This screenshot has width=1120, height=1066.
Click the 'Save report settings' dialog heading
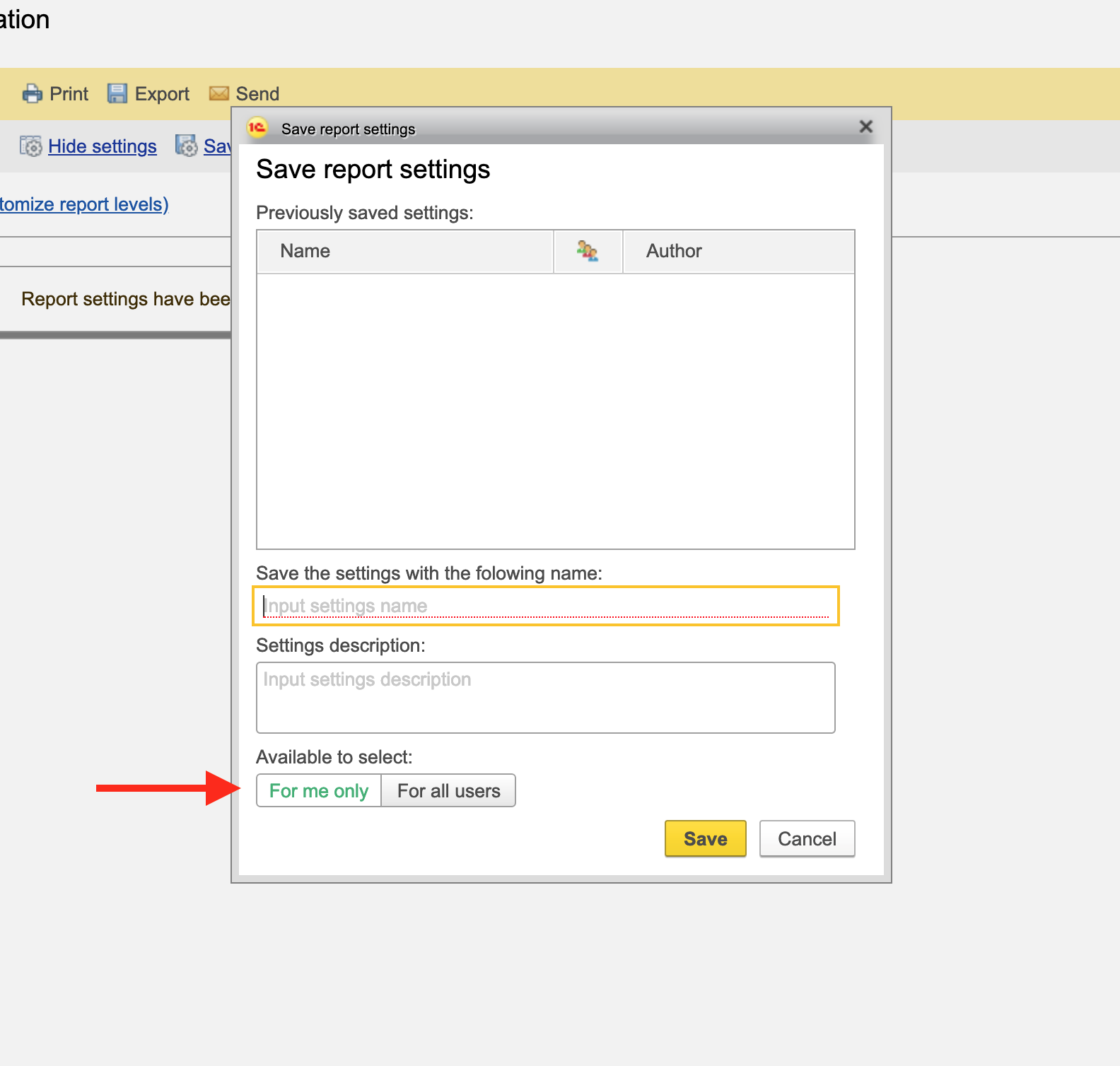[373, 170]
